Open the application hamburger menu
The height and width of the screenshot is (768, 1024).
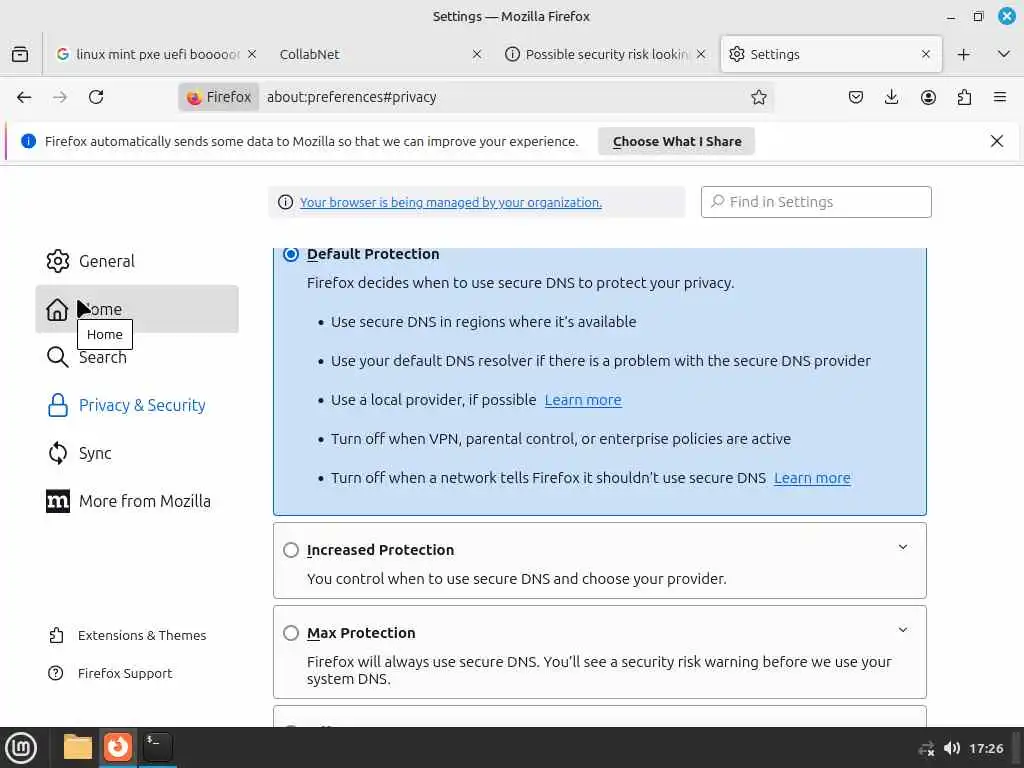(x=1000, y=97)
